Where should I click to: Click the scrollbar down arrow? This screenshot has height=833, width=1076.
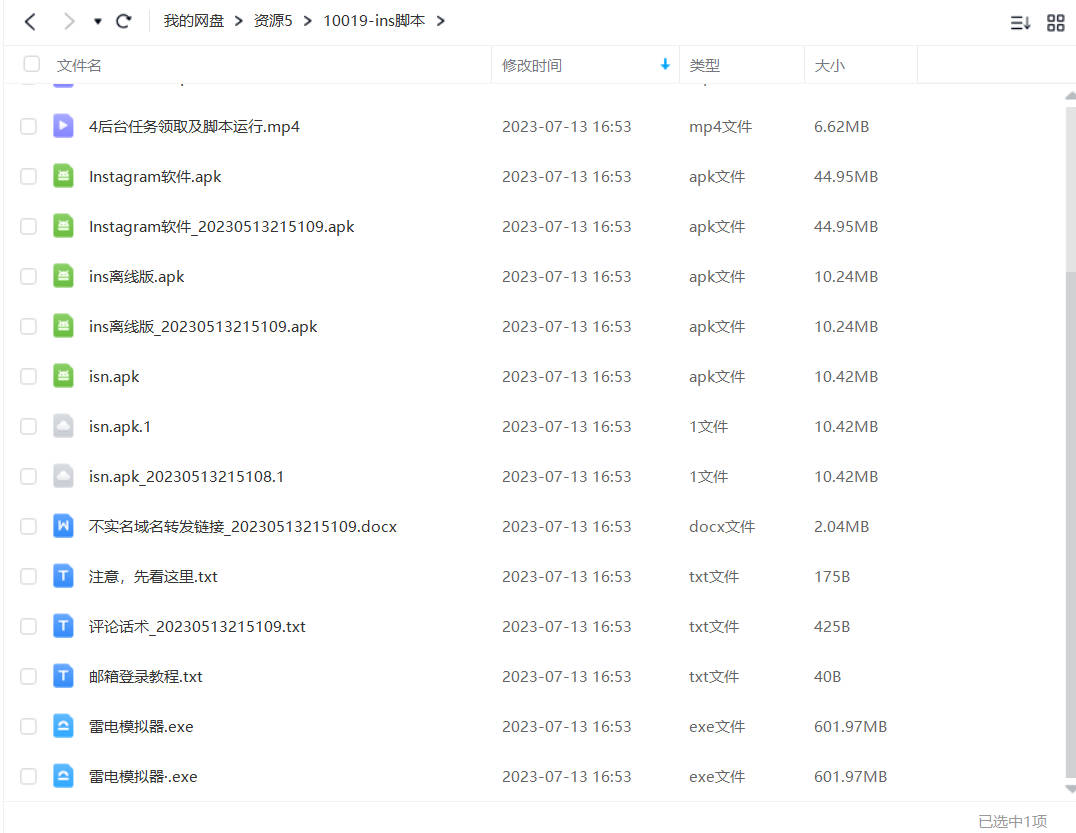tap(1071, 790)
